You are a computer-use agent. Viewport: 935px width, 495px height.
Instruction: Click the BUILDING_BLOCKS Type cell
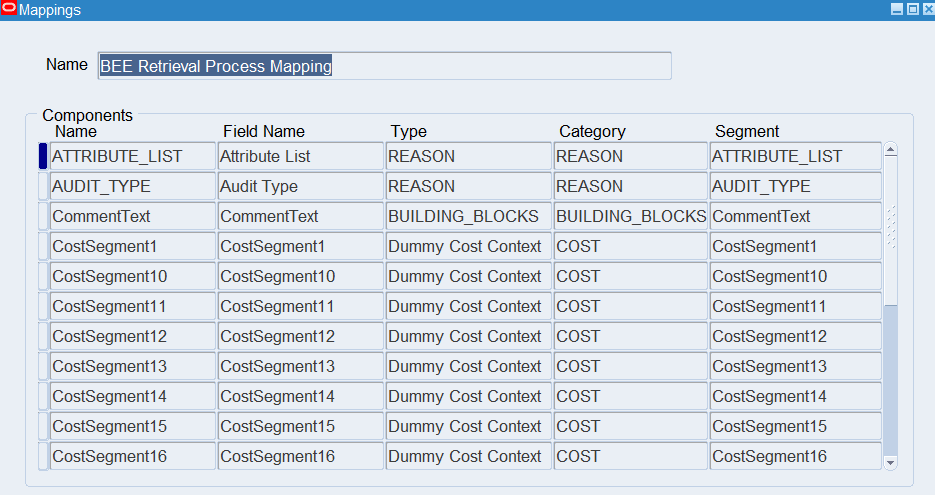468,216
